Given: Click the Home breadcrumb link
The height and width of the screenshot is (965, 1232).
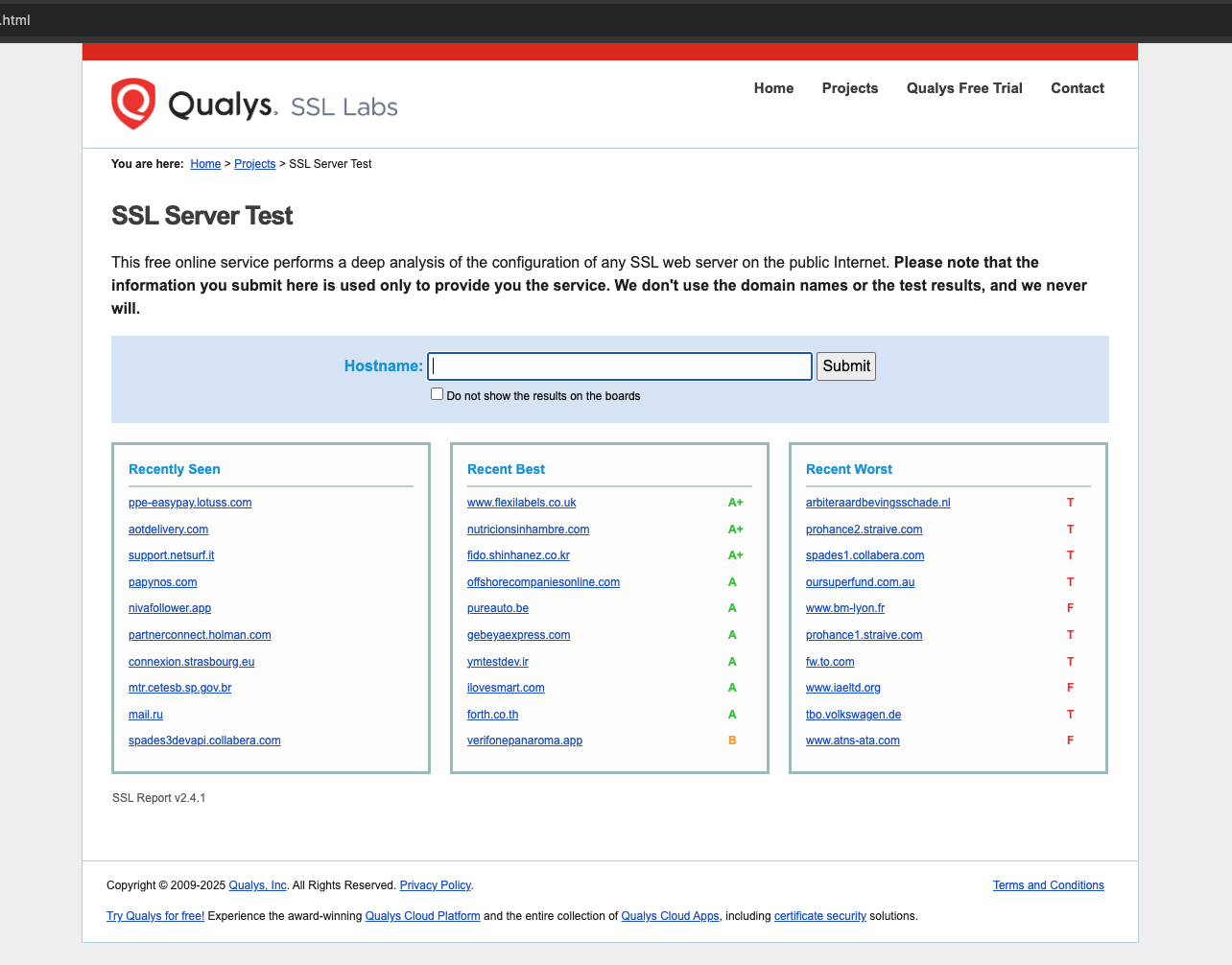Looking at the screenshot, I should tap(205, 164).
